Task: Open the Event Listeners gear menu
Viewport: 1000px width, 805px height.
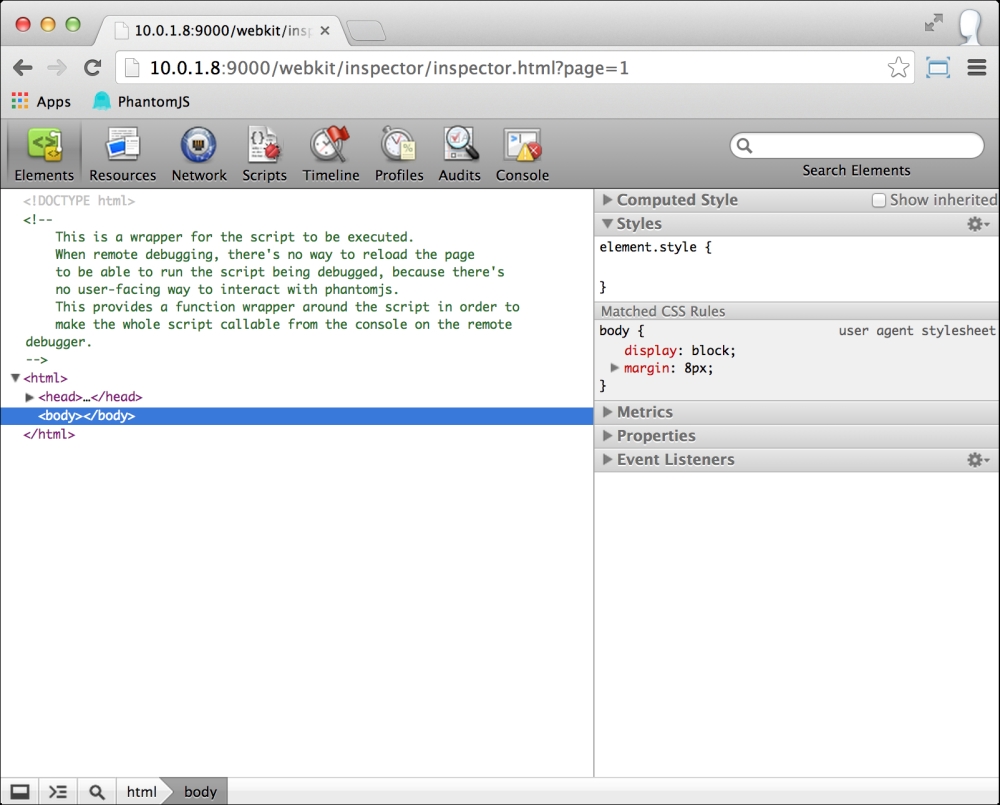Action: point(978,460)
